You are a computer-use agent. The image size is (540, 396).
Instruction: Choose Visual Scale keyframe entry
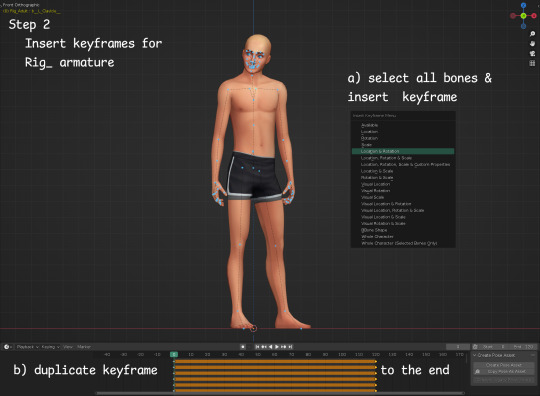click(403, 197)
